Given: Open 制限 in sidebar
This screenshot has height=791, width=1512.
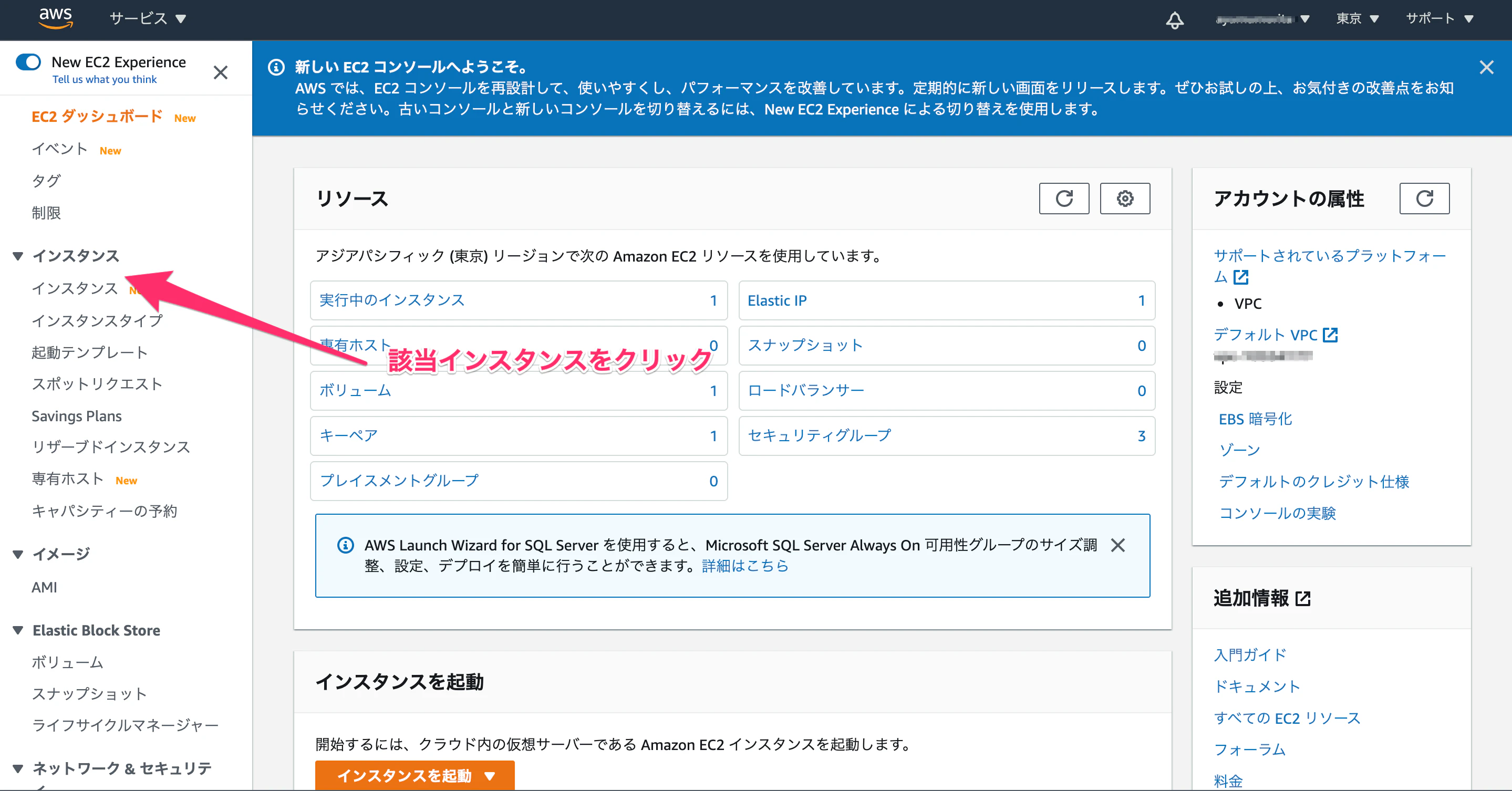Looking at the screenshot, I should [x=46, y=212].
